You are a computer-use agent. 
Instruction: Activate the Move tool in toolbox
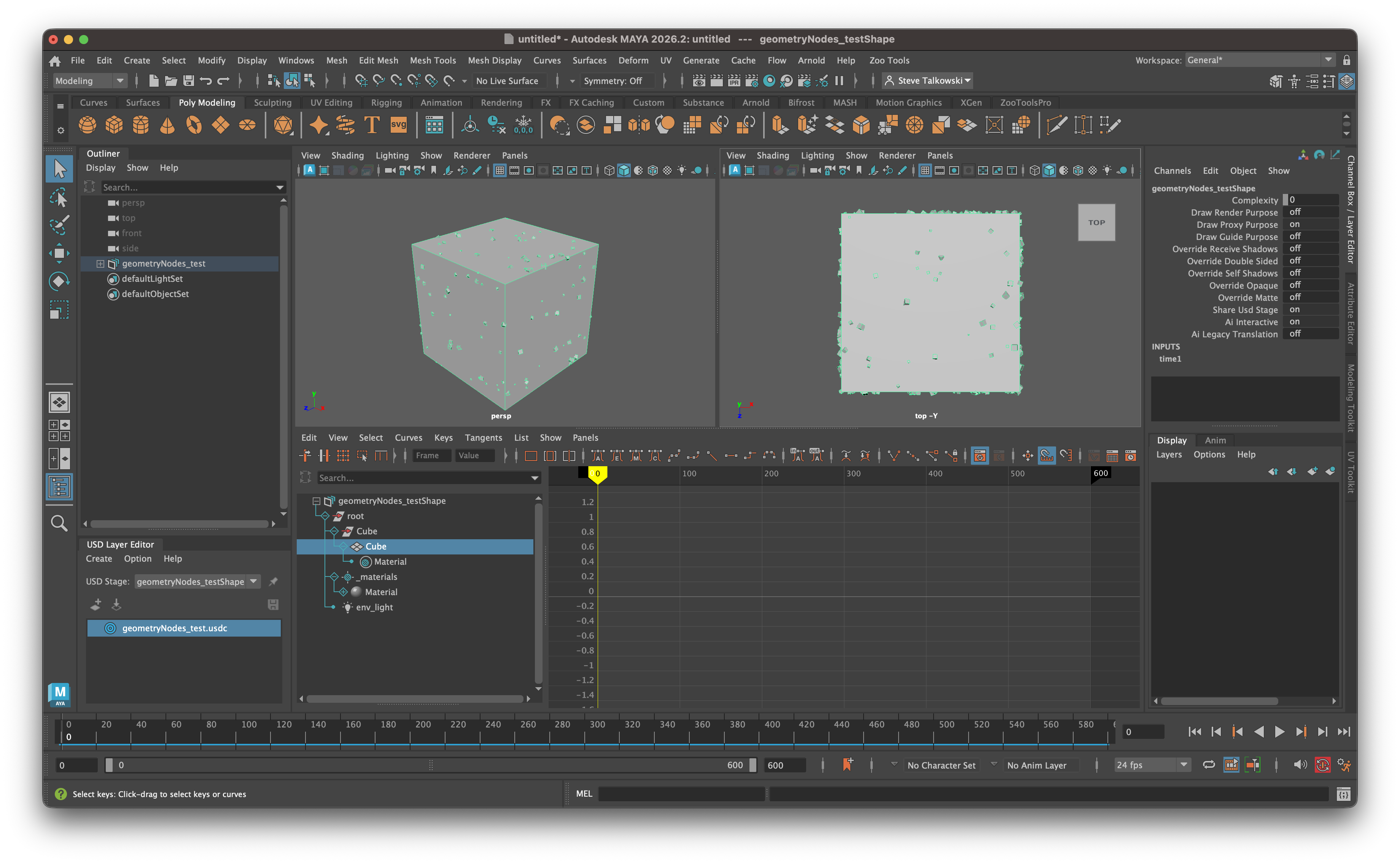tap(59, 253)
